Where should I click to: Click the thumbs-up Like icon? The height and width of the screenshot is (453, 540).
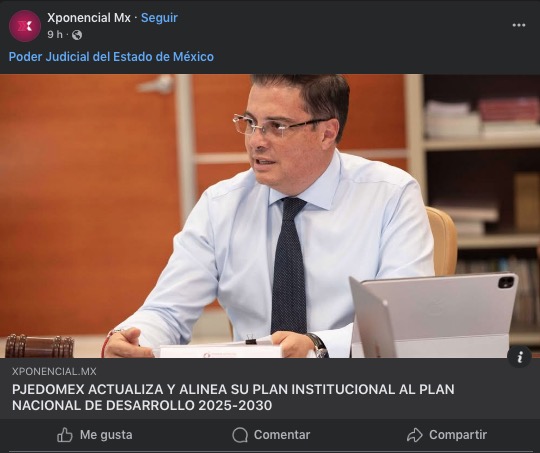click(65, 435)
